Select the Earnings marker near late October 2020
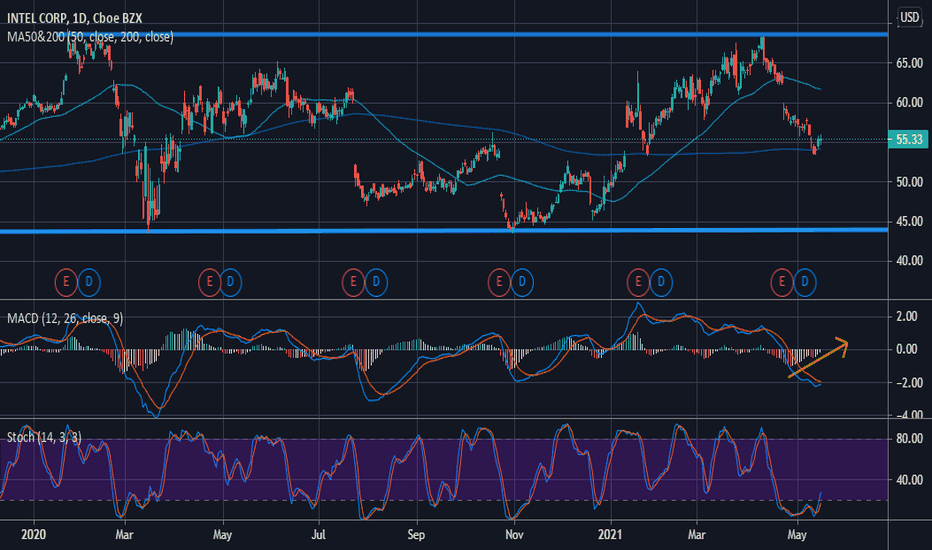932x550 pixels. pos(499,282)
